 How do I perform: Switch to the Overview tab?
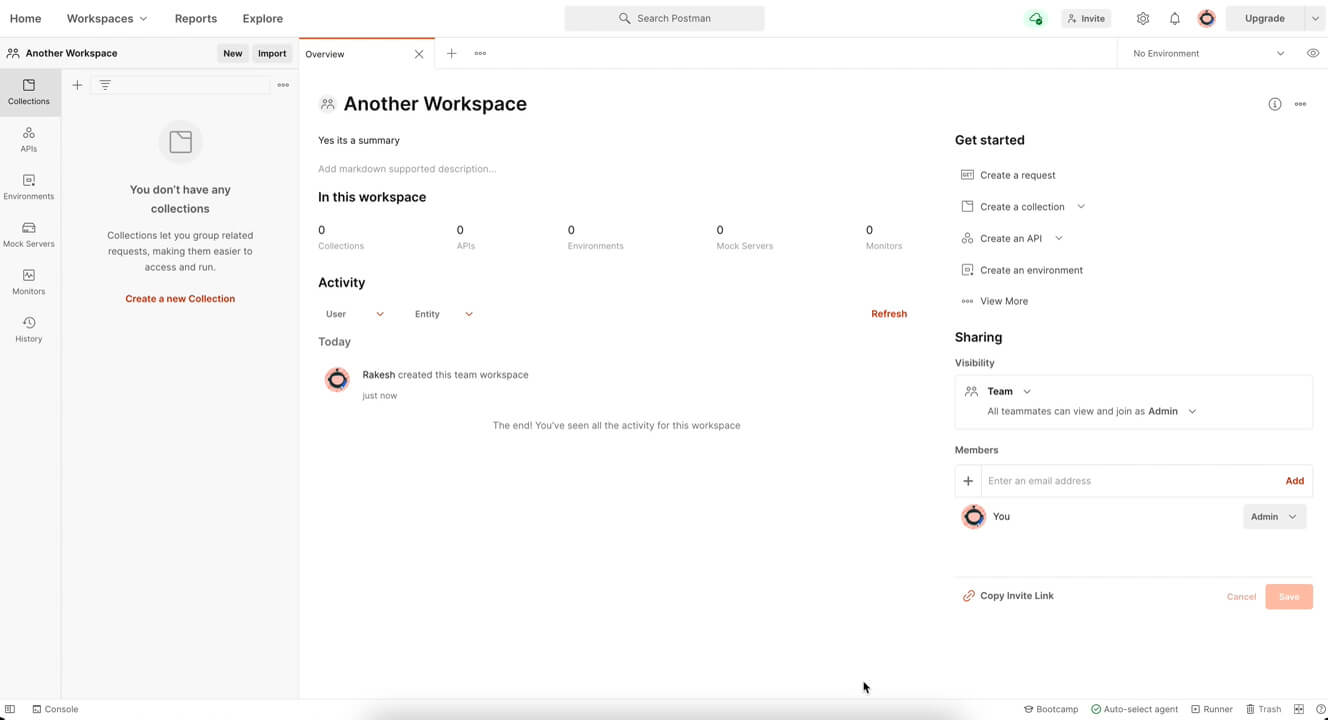point(324,53)
